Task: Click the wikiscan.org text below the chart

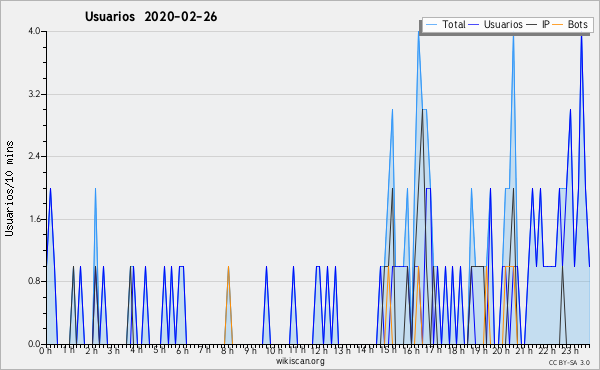Action: click(300, 361)
